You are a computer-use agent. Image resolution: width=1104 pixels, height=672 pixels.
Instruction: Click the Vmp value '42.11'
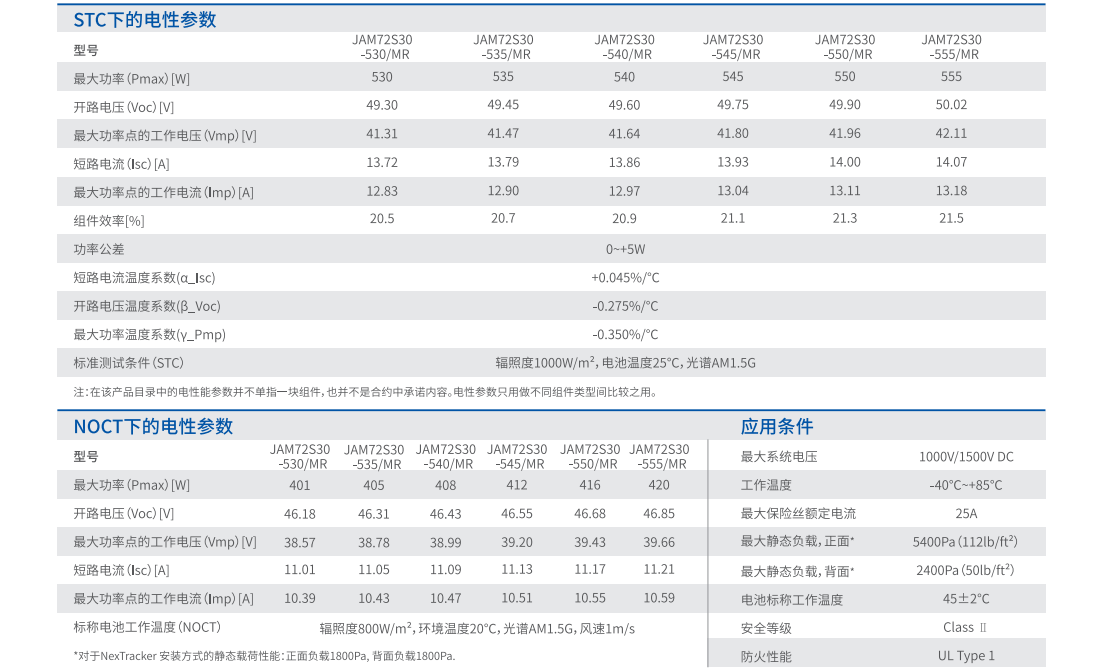click(x=951, y=134)
